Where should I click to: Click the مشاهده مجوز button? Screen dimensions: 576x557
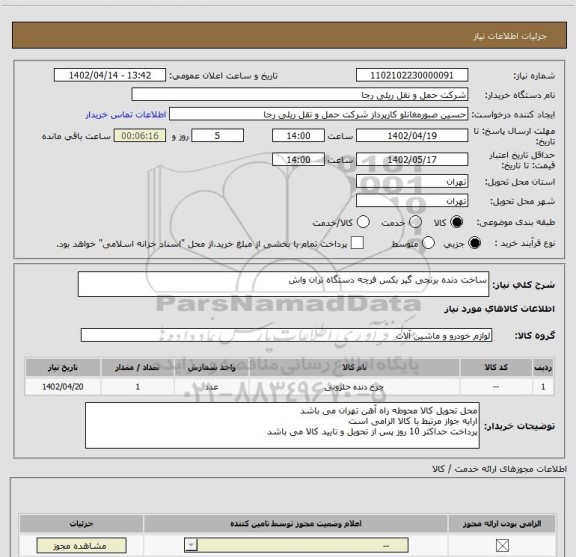tap(82, 545)
